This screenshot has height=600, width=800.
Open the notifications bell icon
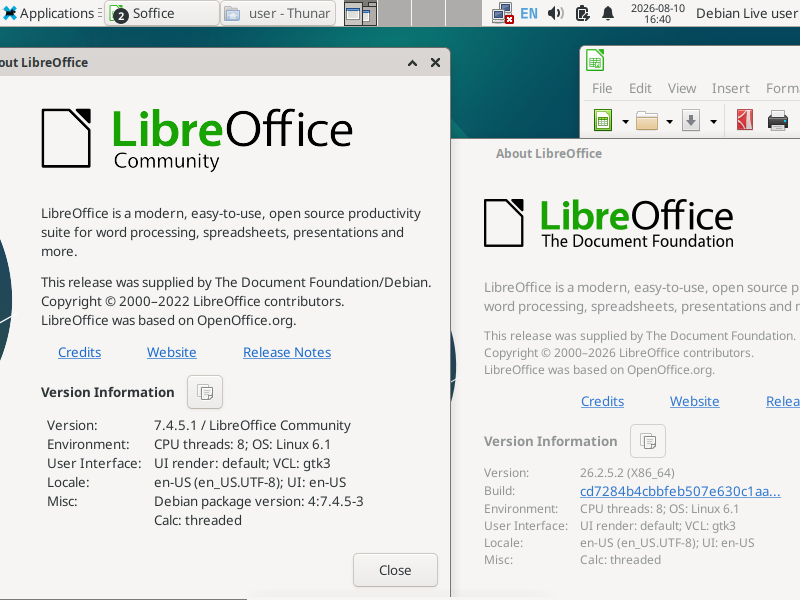(x=608, y=13)
